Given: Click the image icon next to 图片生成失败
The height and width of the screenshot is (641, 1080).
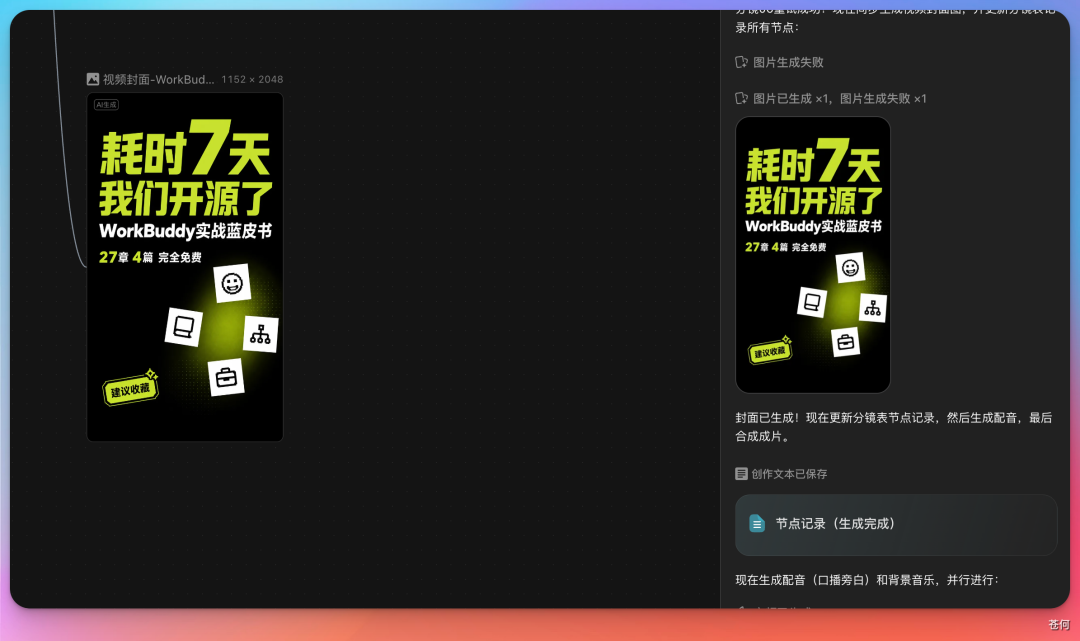Looking at the screenshot, I should point(742,62).
